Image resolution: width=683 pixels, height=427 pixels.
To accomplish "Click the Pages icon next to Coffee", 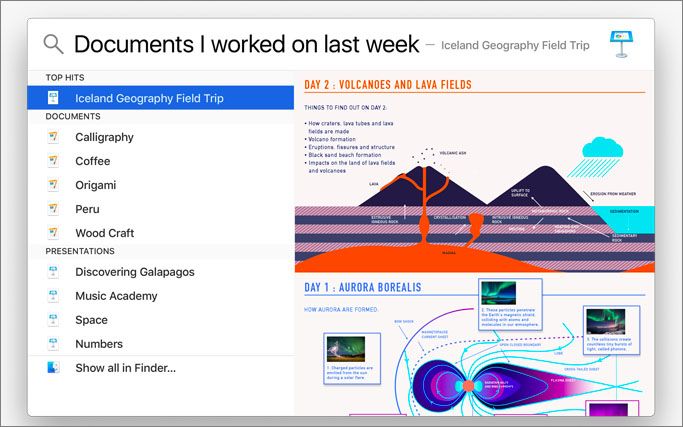I will point(53,161).
